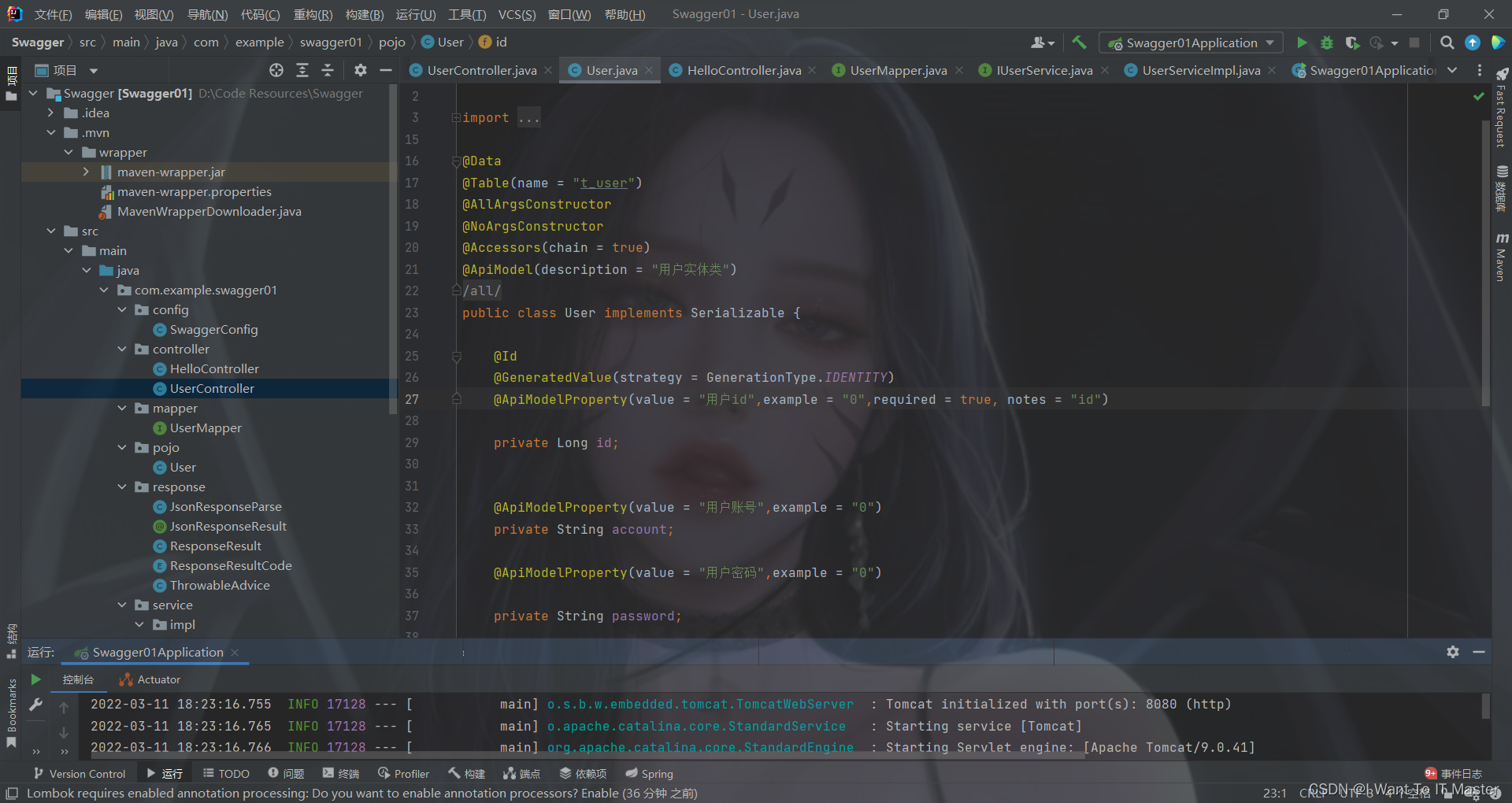Switch to UserController.java tab
The image size is (1512, 803).
click(482, 70)
